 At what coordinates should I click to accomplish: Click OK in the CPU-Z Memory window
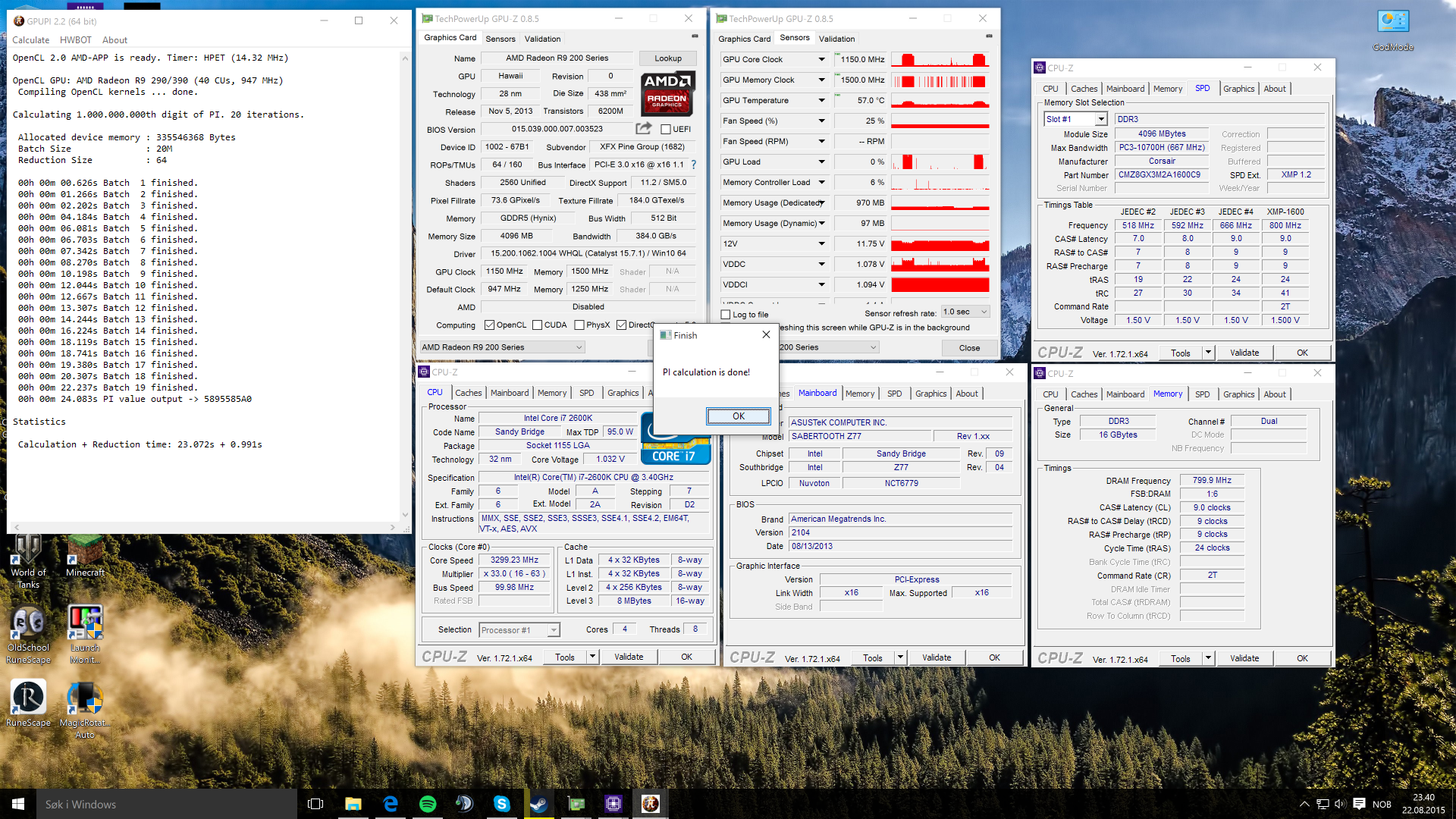point(1302,658)
